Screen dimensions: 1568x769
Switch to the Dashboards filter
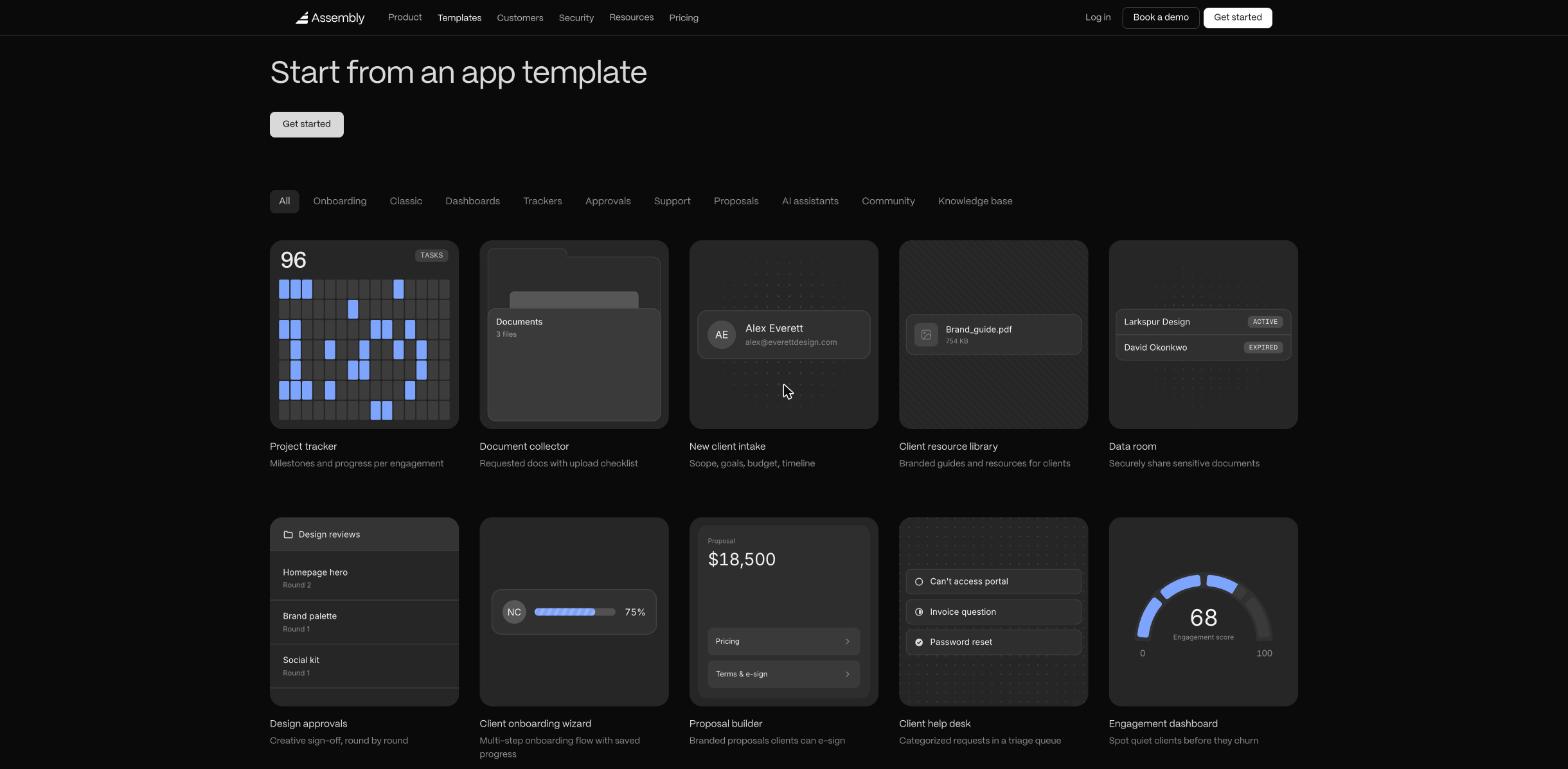click(472, 201)
